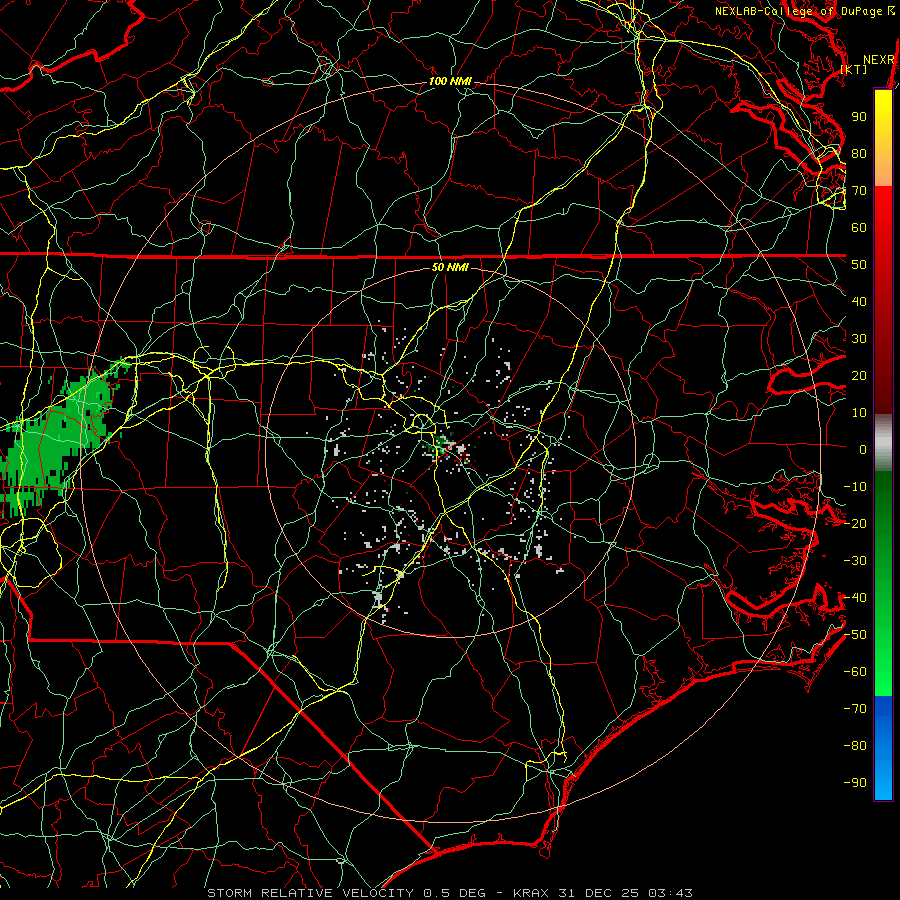The width and height of the screenshot is (900, 900).
Task: Click the 50 value on the velocity scale
Action: 859,265
